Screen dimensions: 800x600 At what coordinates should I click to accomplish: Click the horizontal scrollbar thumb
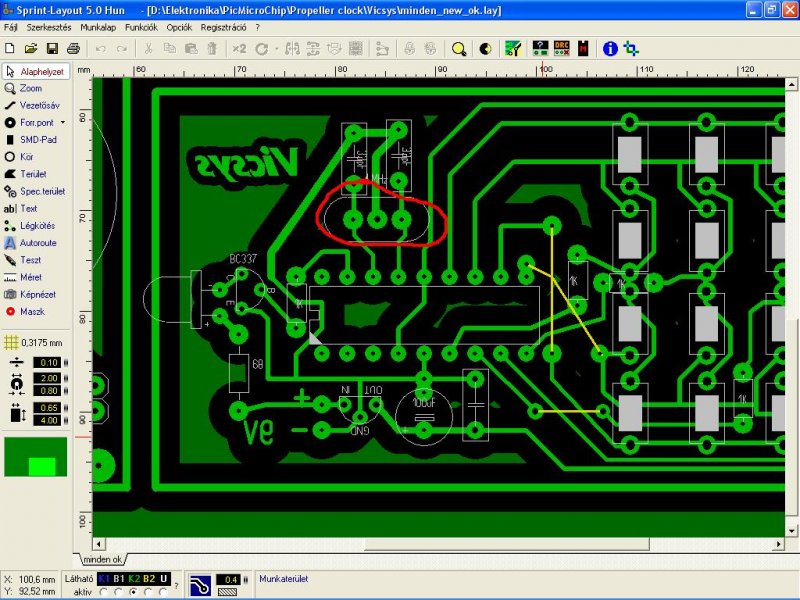pos(506,544)
